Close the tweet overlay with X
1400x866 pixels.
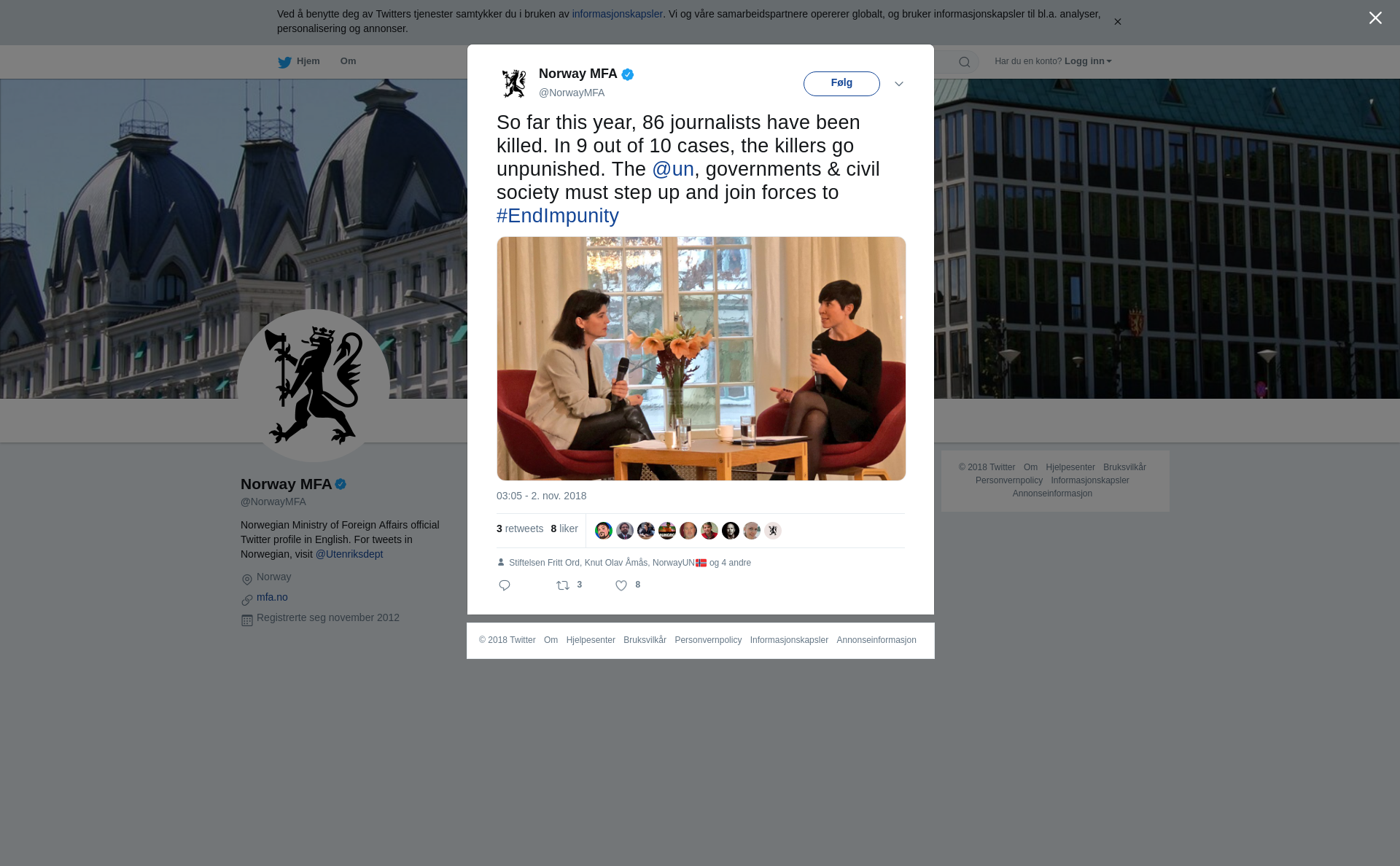[x=1375, y=18]
